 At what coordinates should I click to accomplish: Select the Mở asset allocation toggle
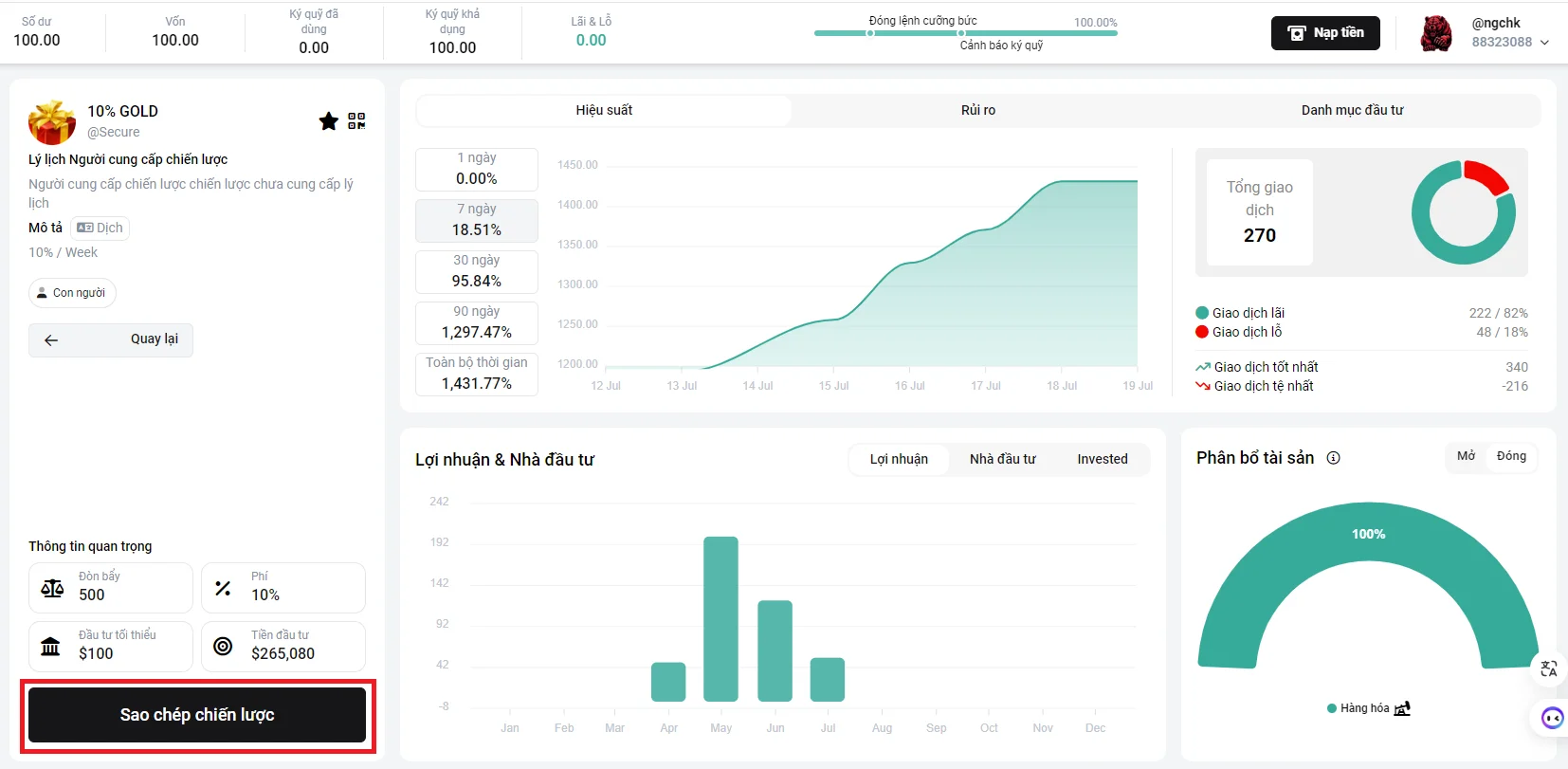pyautogui.click(x=1466, y=456)
